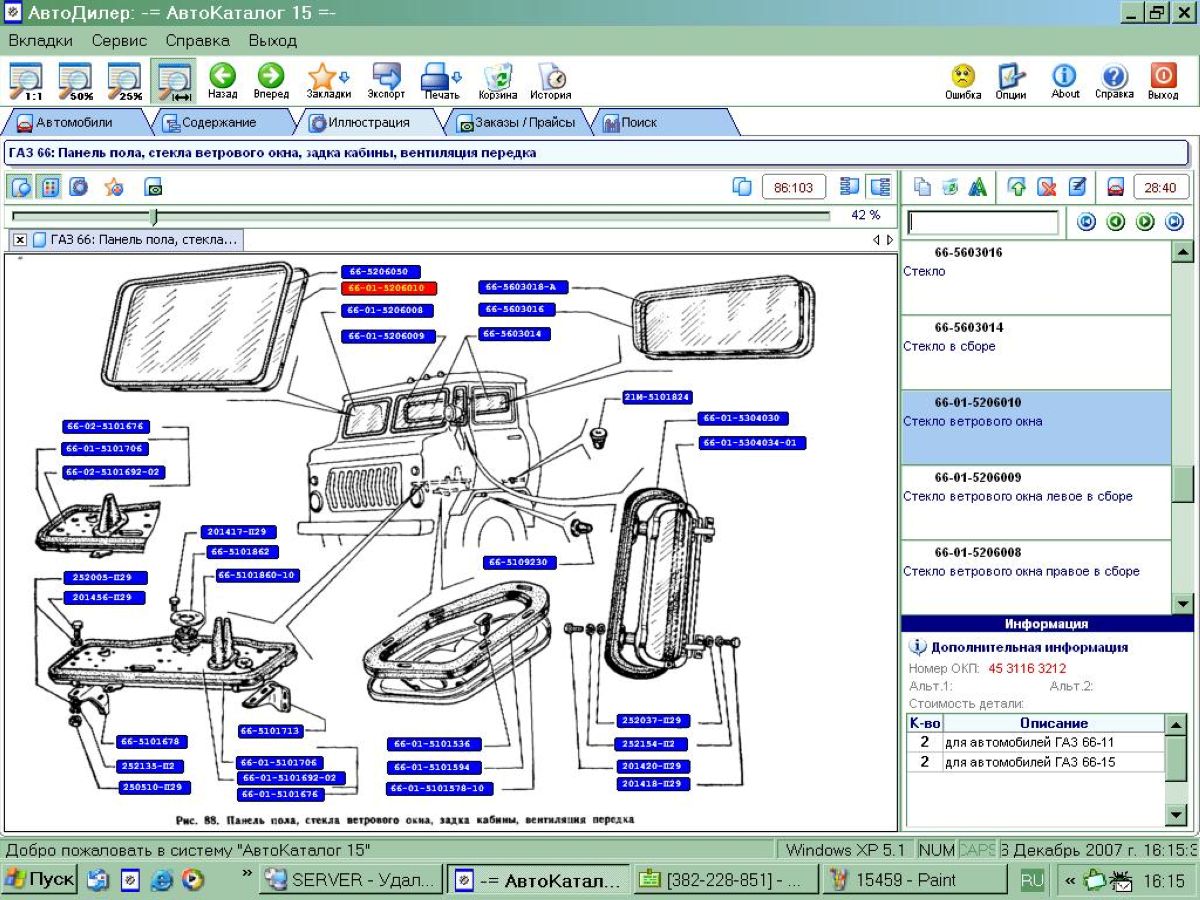Open the Справка menu in menu bar
This screenshot has height=900, width=1200.
click(x=197, y=41)
